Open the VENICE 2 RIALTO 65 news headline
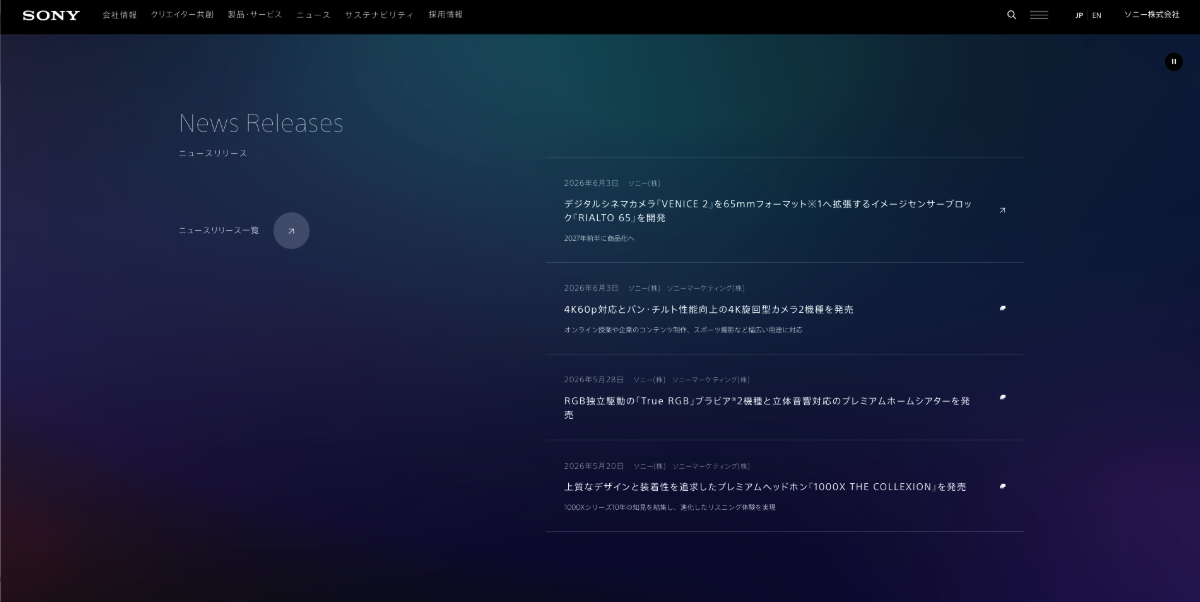The image size is (1200, 602). [767, 210]
